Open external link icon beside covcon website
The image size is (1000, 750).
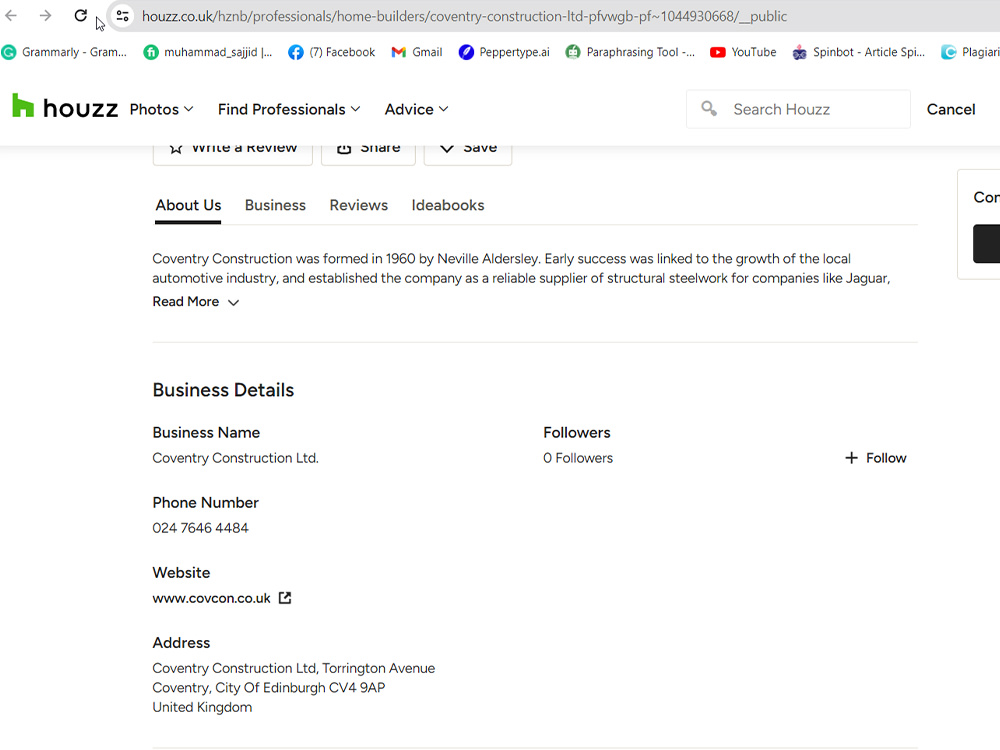285,598
